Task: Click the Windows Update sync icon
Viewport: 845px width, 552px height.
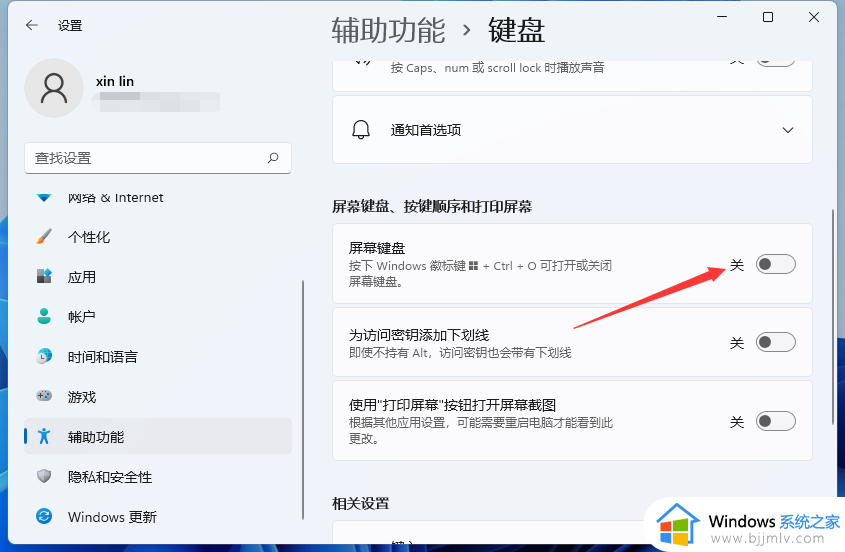Action: click(44, 516)
